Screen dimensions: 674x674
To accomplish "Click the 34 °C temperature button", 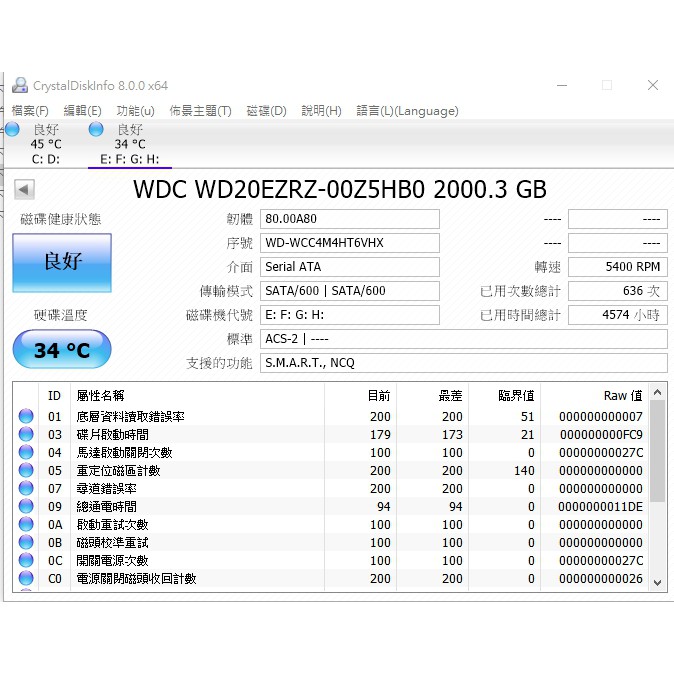I will [62, 350].
